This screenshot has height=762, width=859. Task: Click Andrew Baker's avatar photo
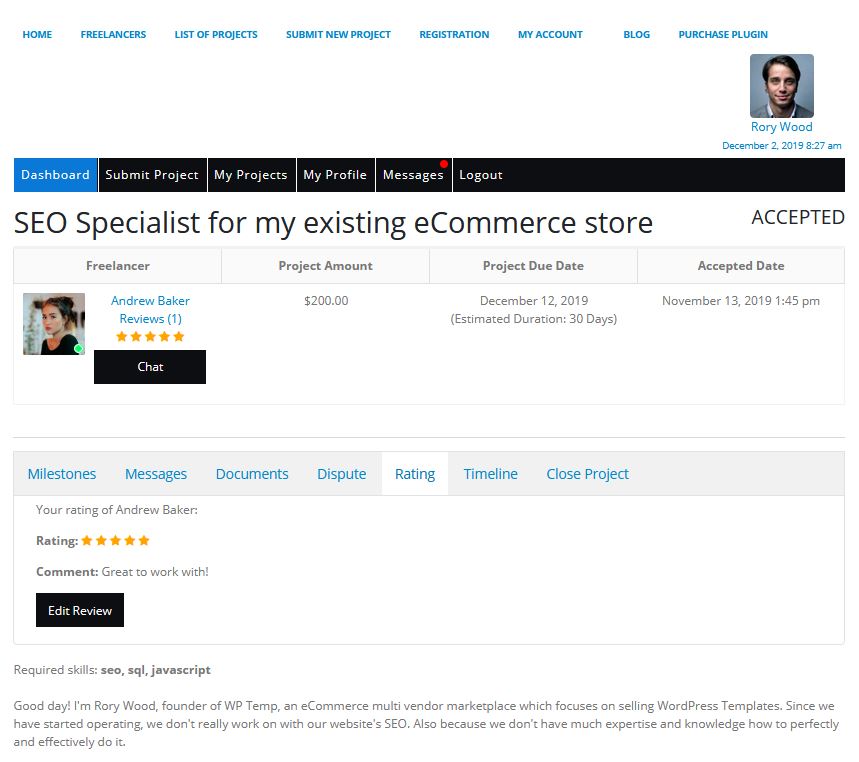(54, 324)
